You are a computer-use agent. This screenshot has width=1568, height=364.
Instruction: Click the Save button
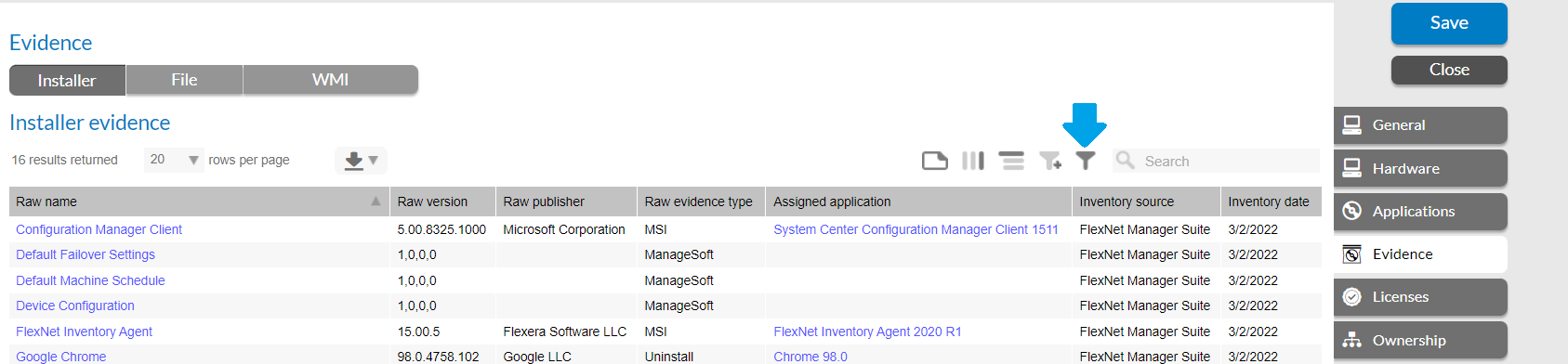1449,23
